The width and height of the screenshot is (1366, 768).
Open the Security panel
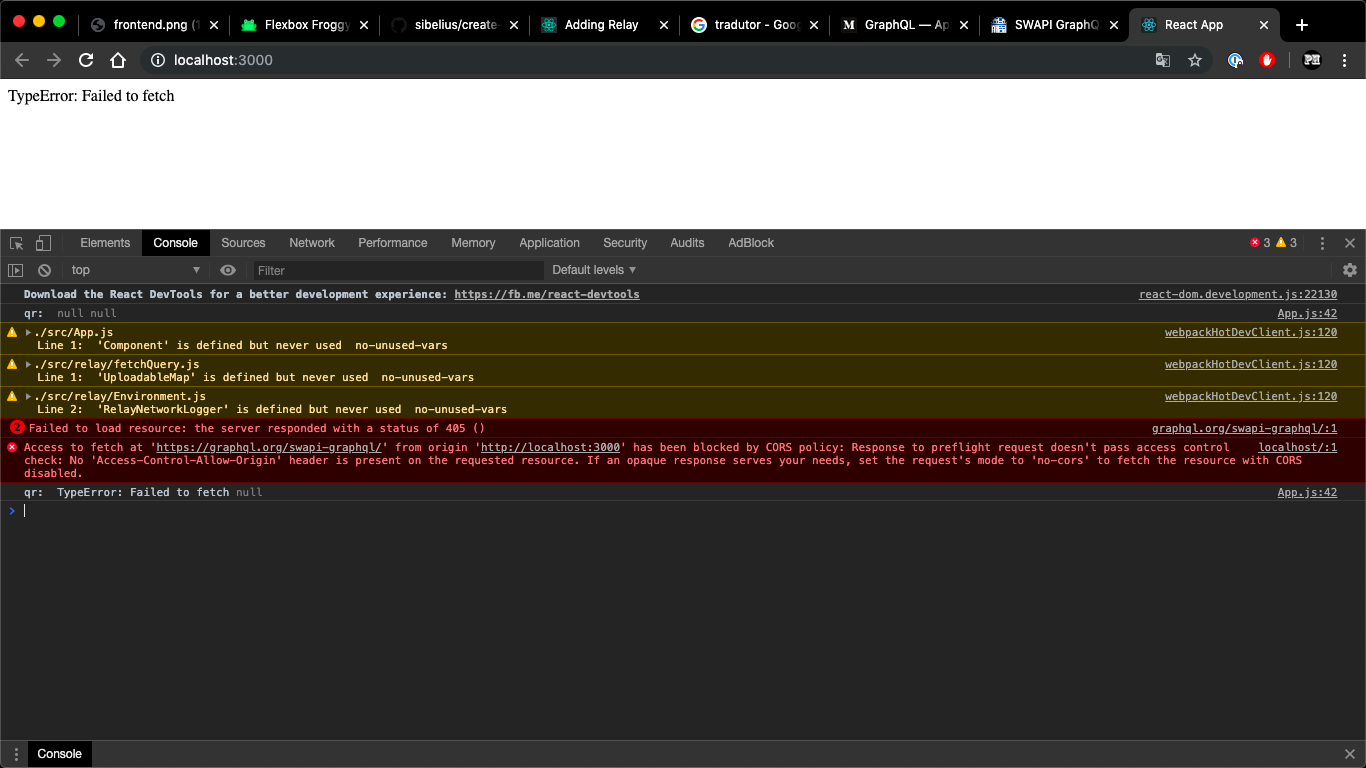tap(625, 243)
